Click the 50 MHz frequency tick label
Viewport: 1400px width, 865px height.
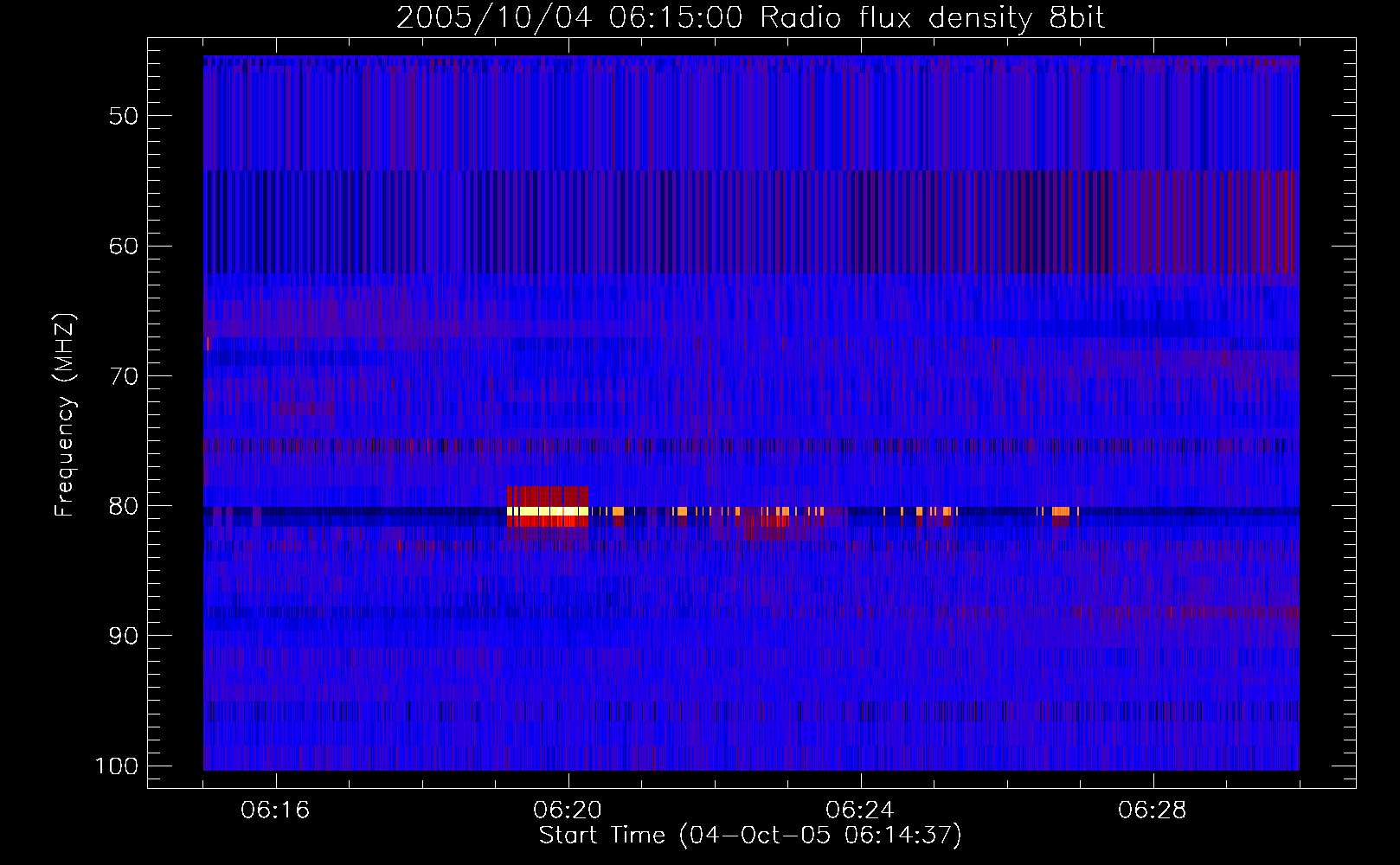123,116
